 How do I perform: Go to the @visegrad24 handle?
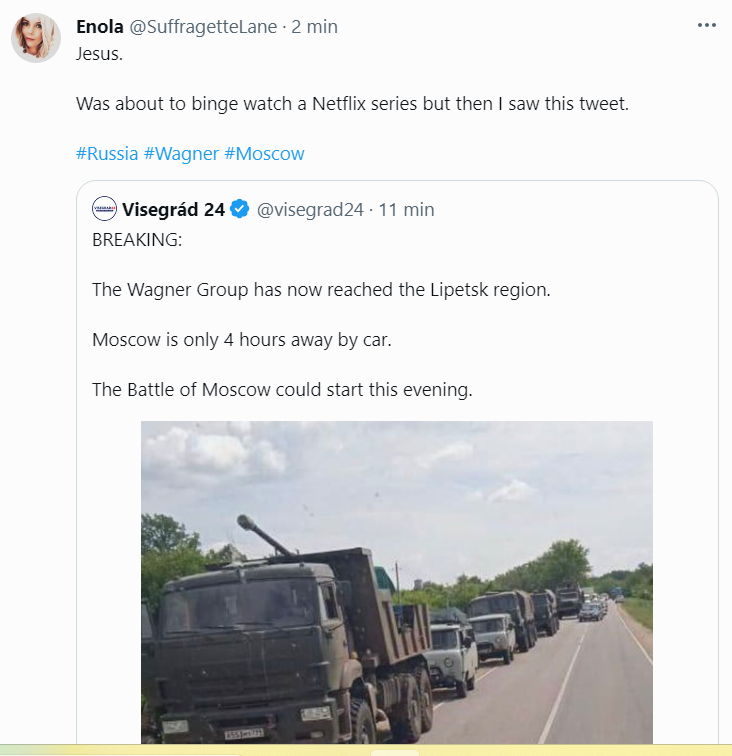(x=310, y=209)
